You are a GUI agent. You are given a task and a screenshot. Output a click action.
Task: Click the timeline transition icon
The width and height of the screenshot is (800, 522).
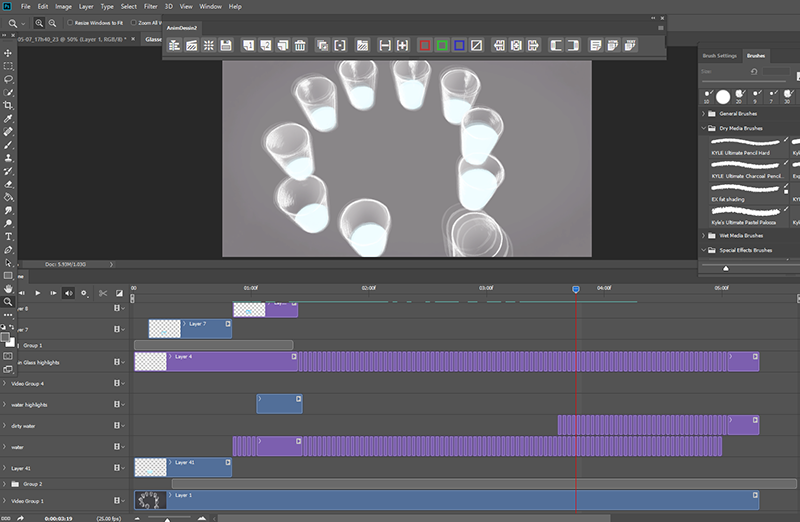[119, 293]
